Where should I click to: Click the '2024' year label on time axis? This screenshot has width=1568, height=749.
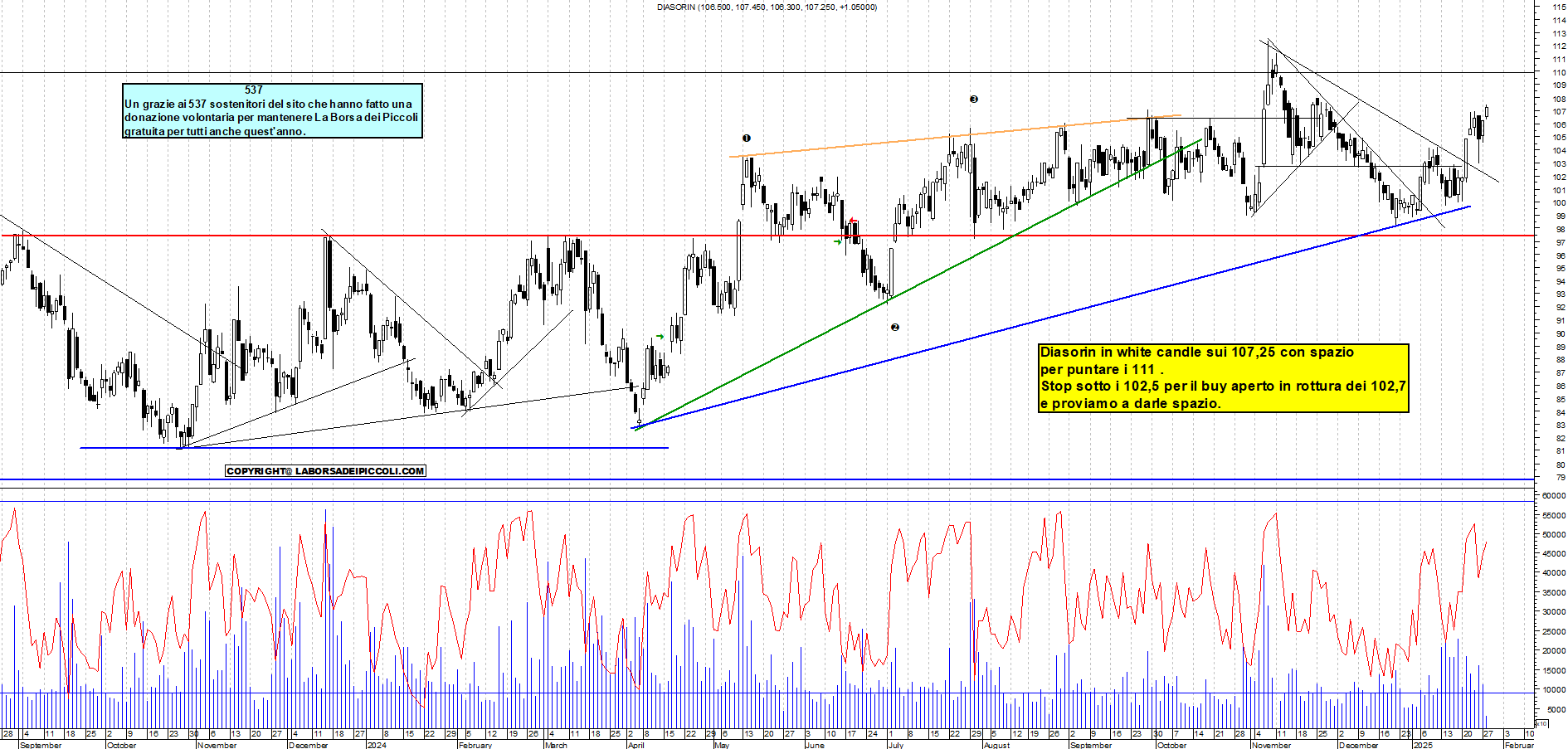pyautogui.click(x=377, y=745)
